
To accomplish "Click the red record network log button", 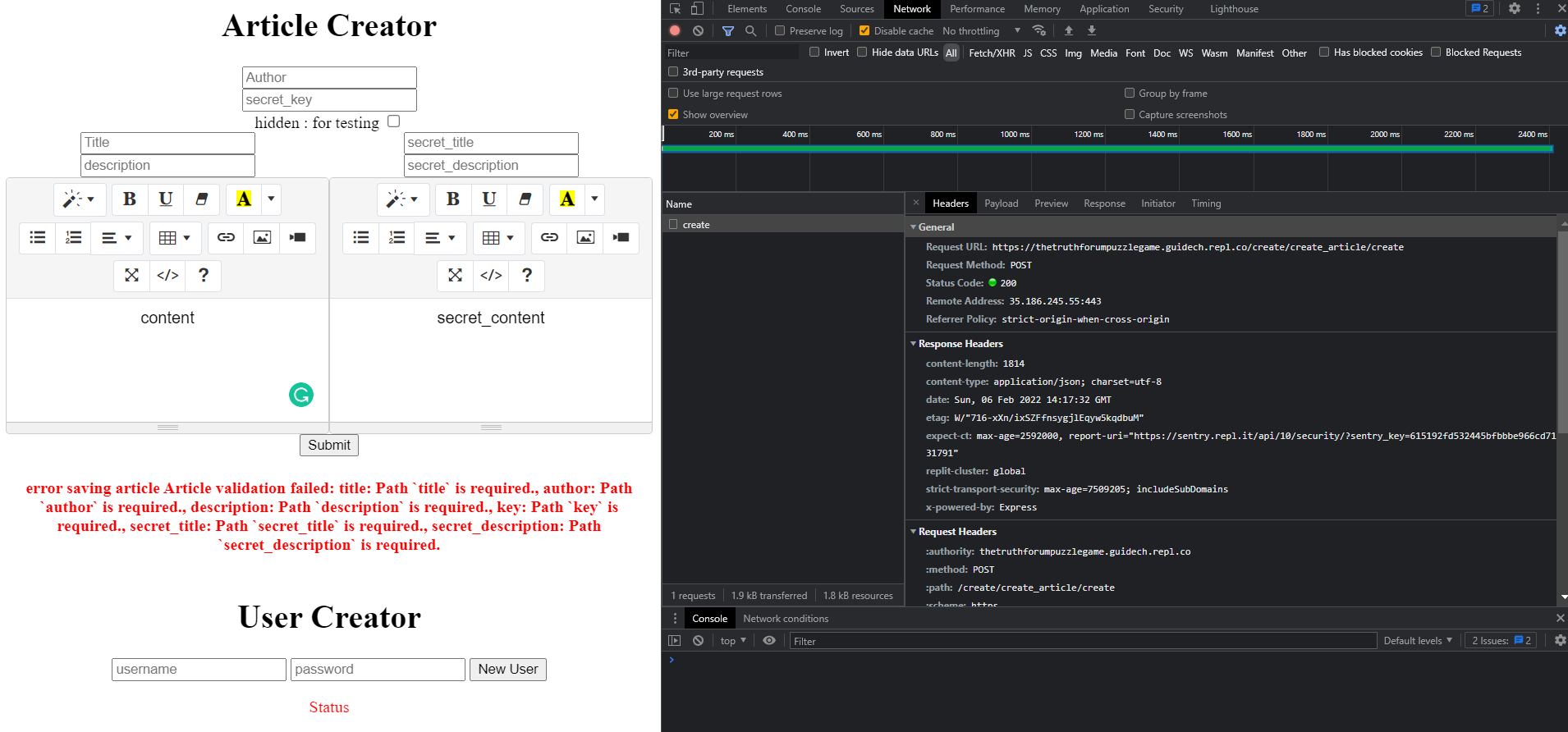I will coord(675,30).
